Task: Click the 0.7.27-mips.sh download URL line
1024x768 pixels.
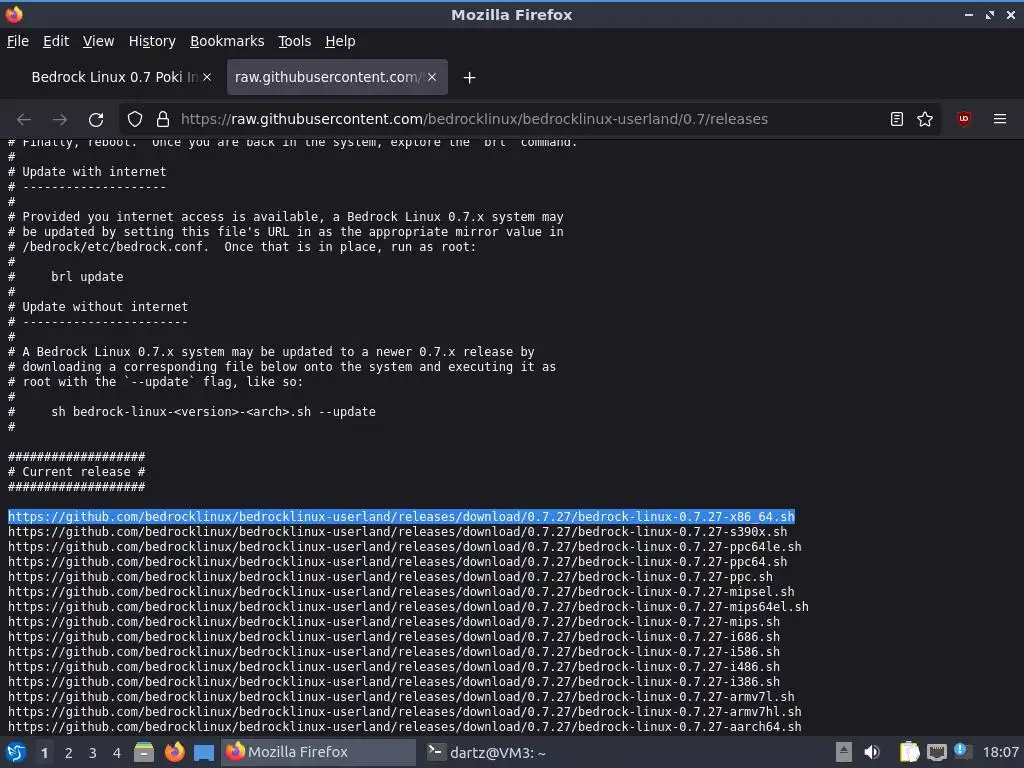Action: [x=394, y=622]
